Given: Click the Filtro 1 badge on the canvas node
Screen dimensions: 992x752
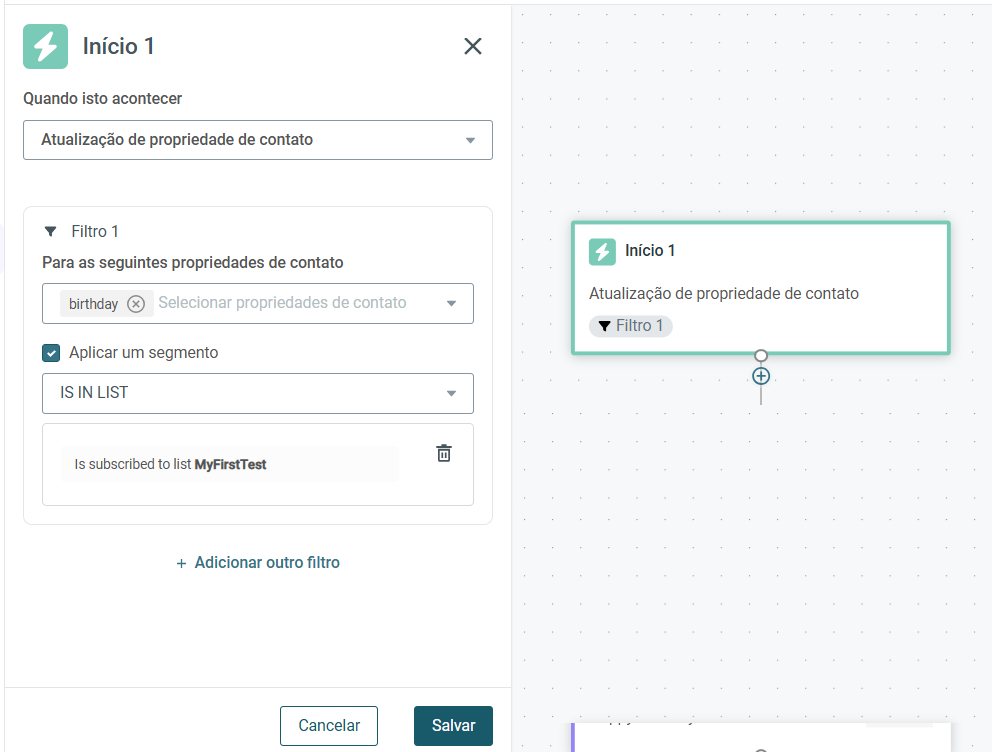Looking at the screenshot, I should coord(630,326).
